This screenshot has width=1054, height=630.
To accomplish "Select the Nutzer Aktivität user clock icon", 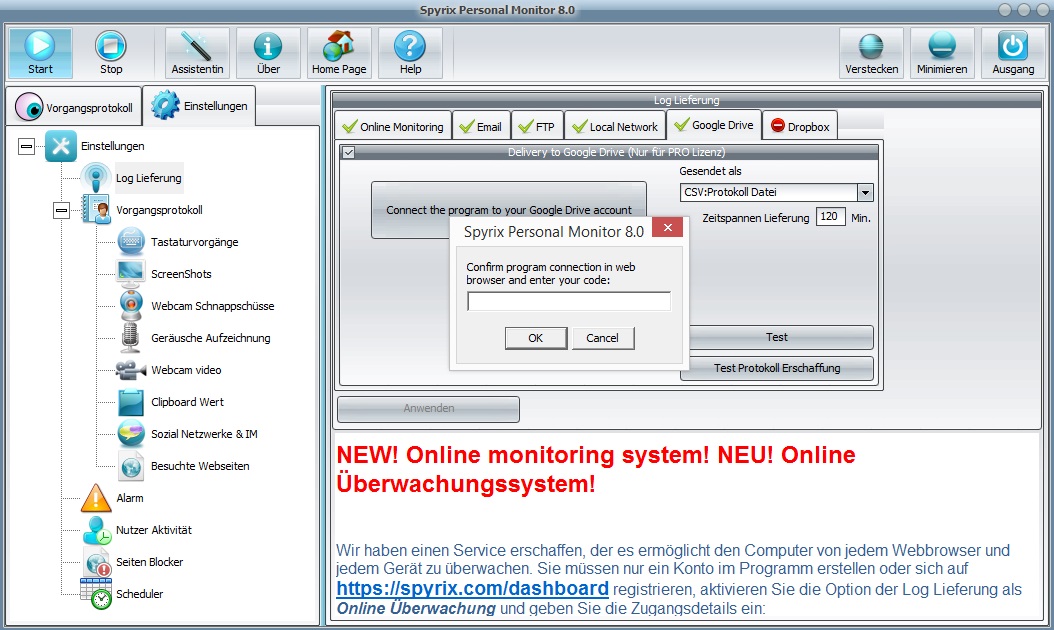I will pyautogui.click(x=97, y=530).
